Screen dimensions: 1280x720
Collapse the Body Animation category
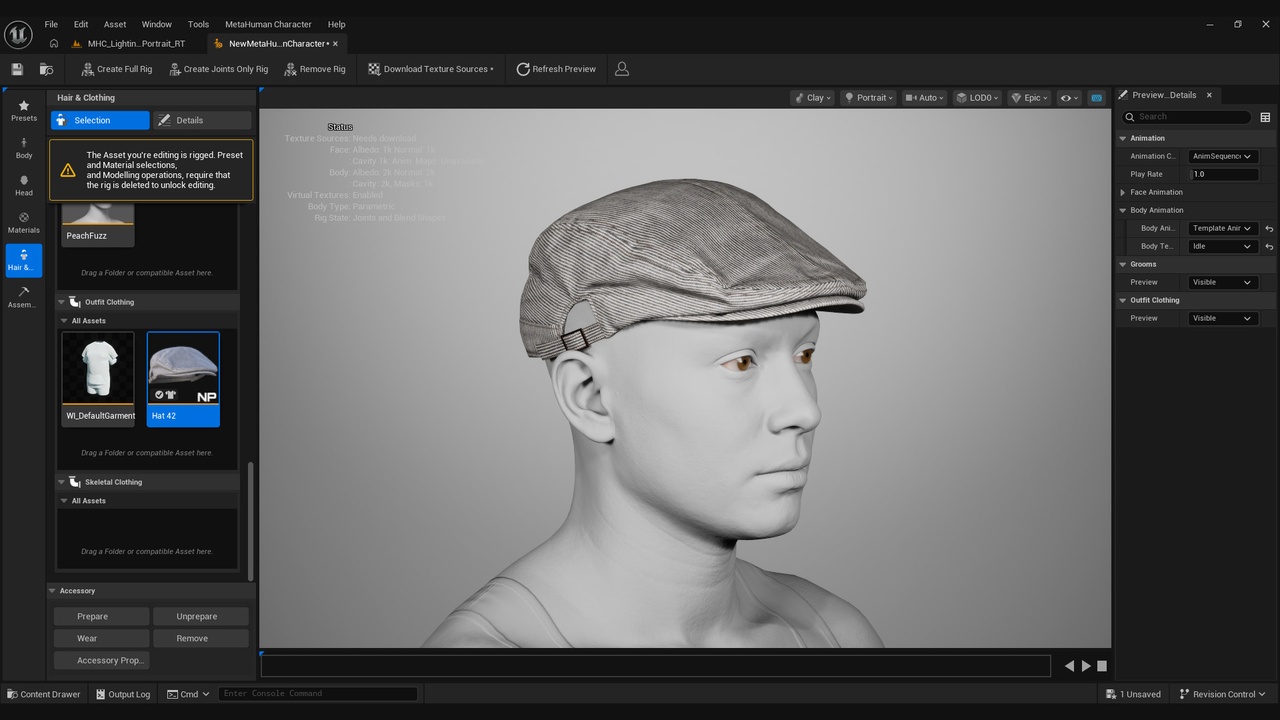pos(1123,210)
